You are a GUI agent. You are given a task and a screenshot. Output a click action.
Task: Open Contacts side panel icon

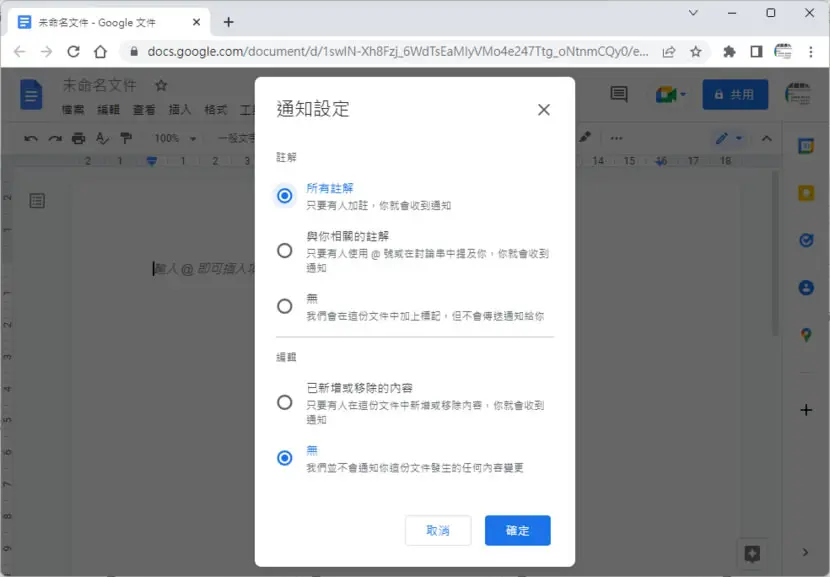(806, 288)
